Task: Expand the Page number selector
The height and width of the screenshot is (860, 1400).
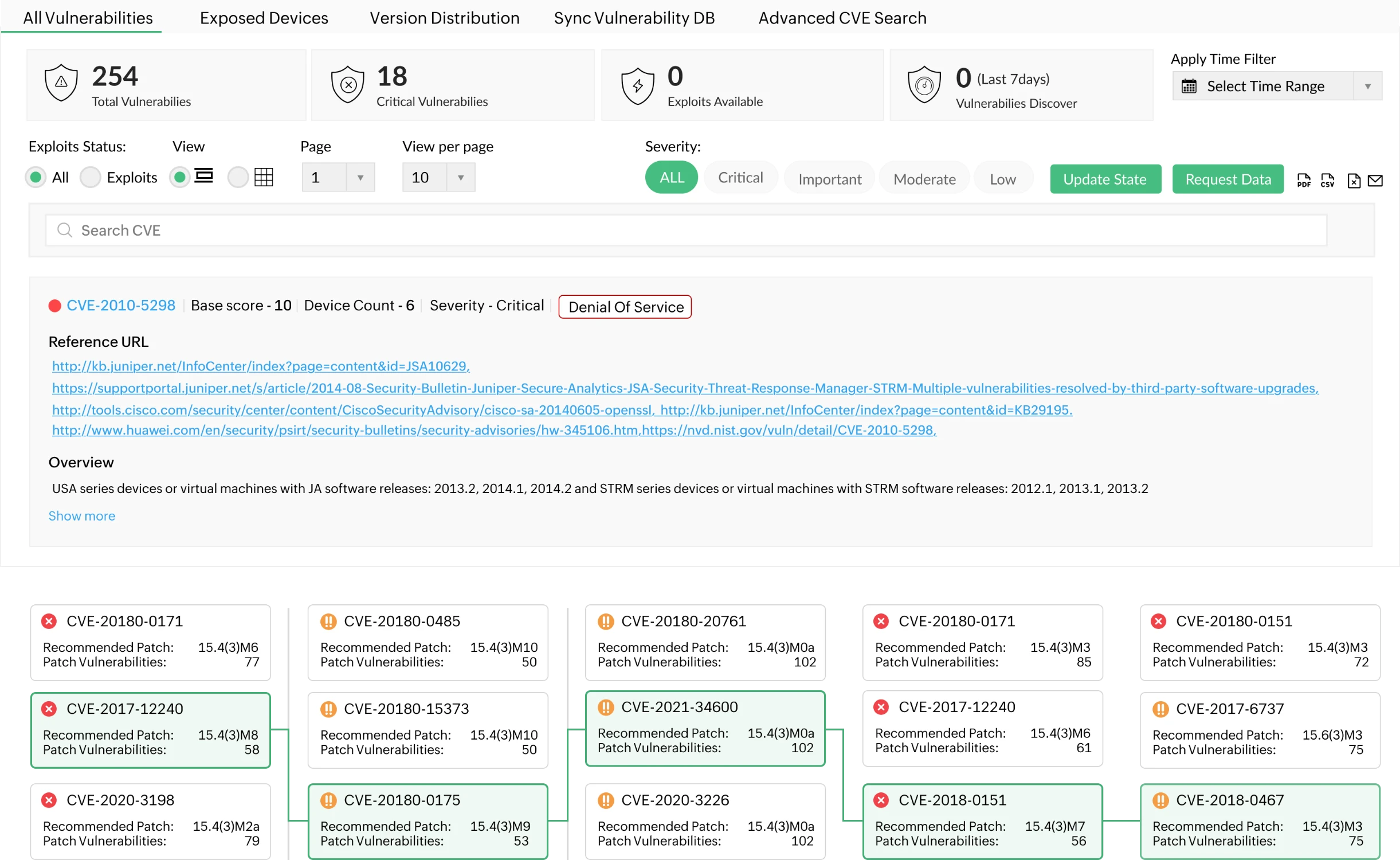Action: point(360,177)
